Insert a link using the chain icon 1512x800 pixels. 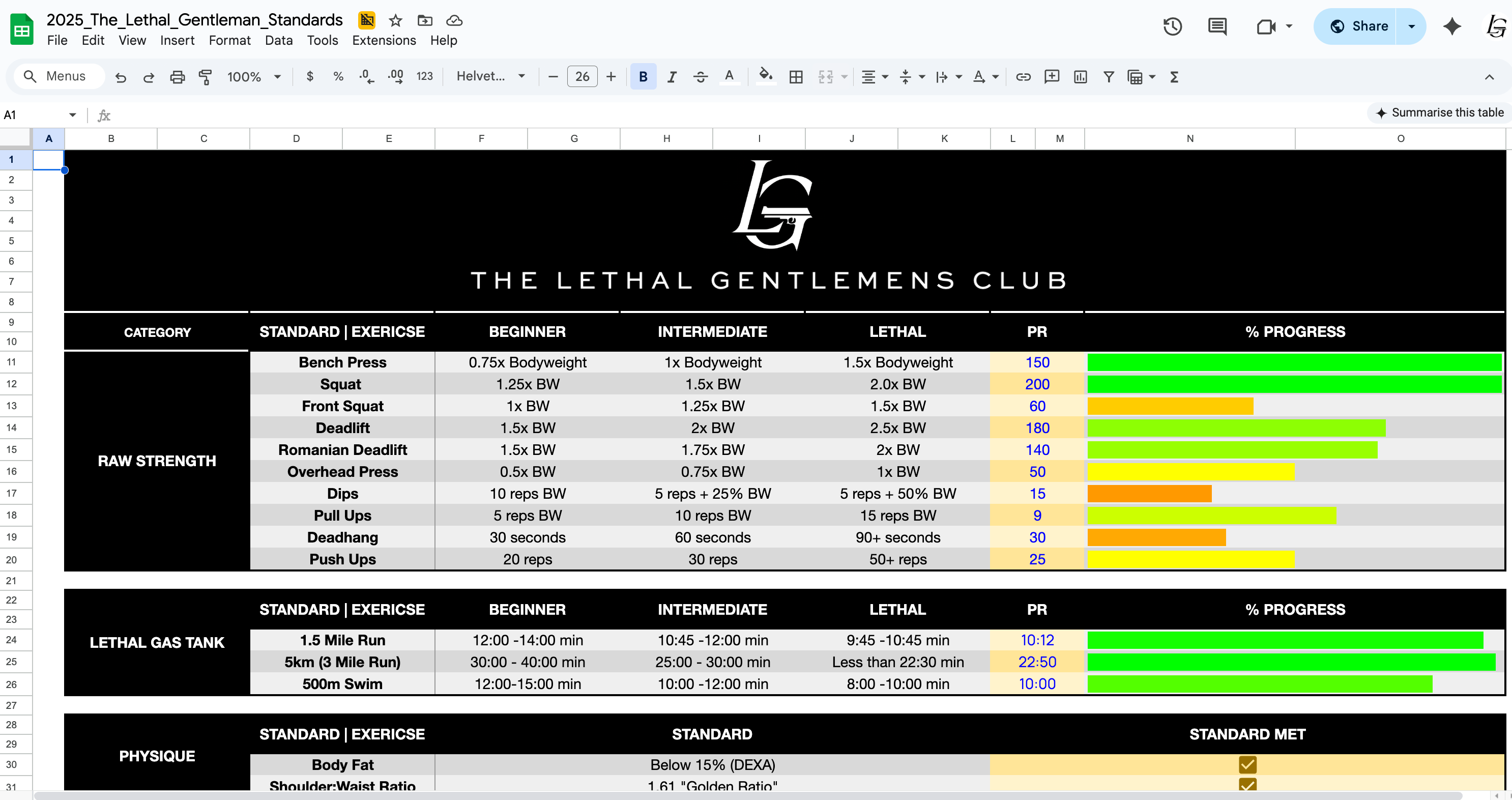click(1023, 77)
